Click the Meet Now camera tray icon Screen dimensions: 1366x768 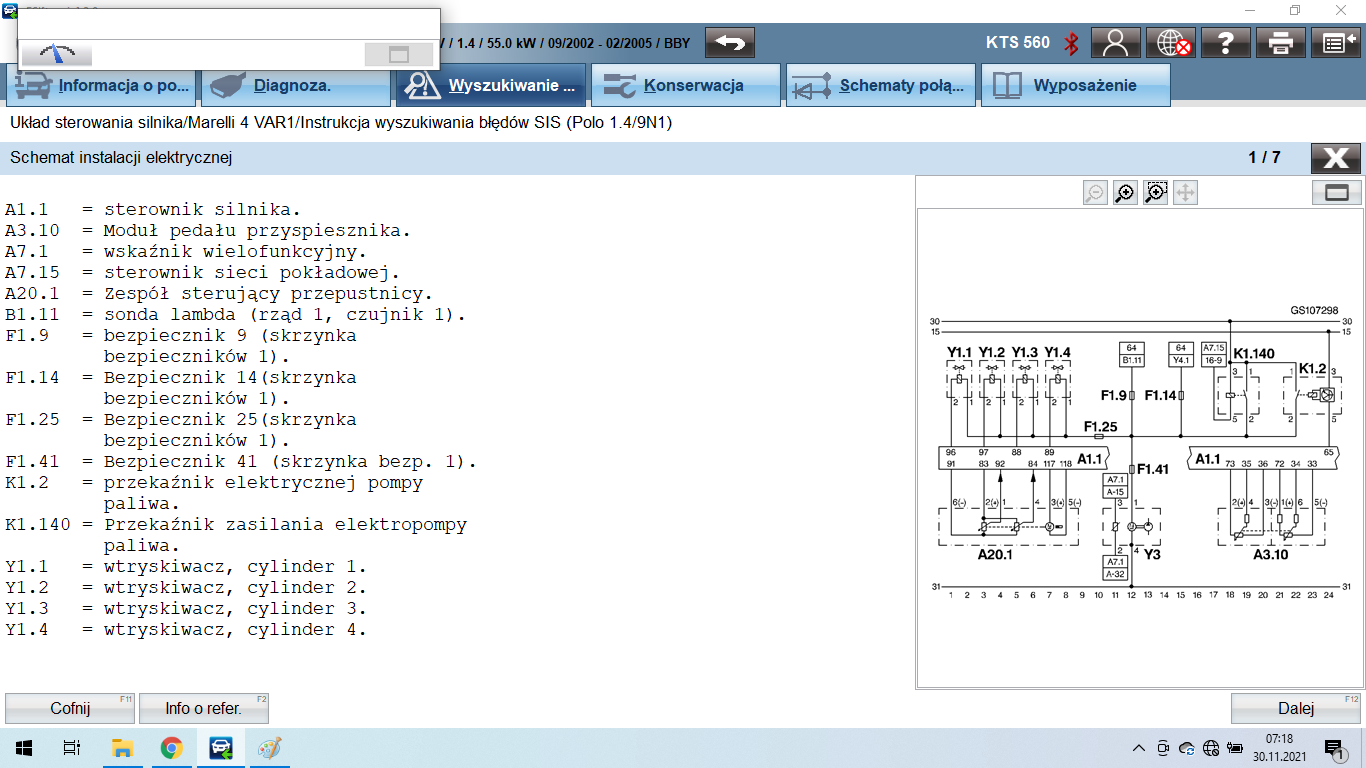[1163, 748]
